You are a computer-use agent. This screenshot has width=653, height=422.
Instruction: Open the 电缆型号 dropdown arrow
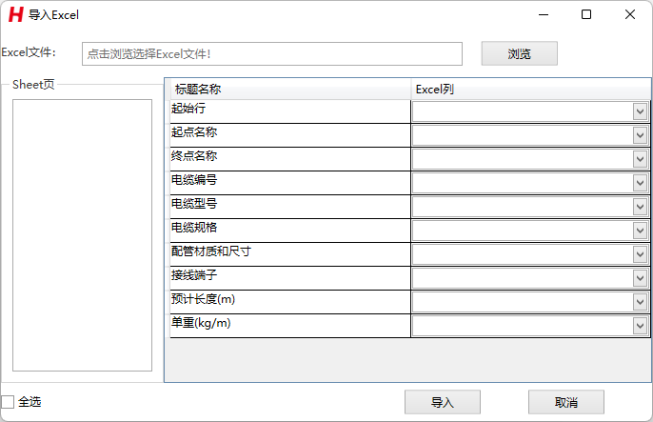pos(640,207)
